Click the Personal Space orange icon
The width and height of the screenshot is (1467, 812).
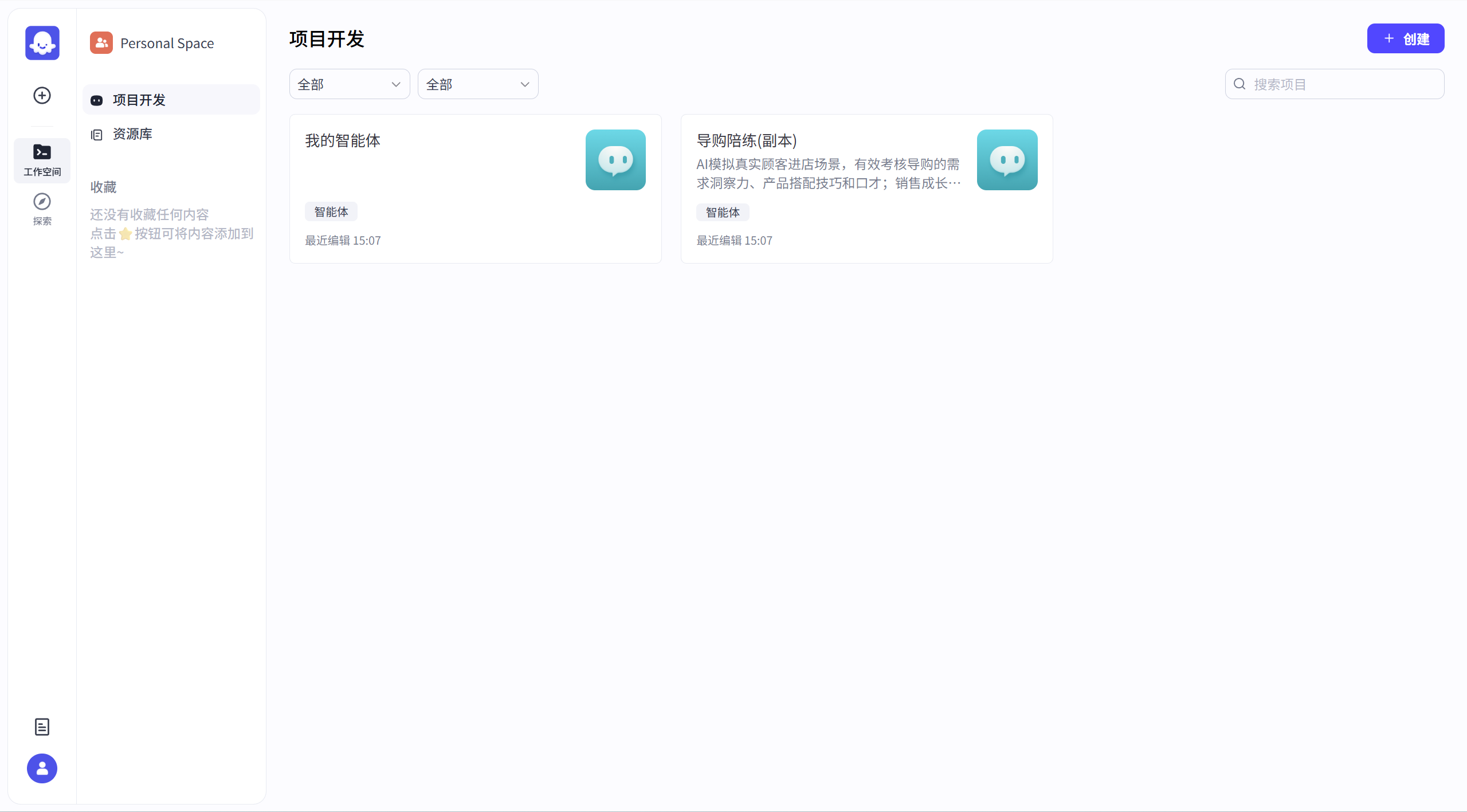(x=101, y=43)
